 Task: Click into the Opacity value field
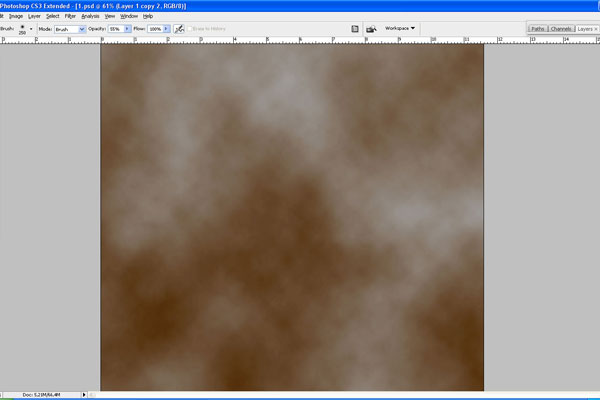pos(115,29)
